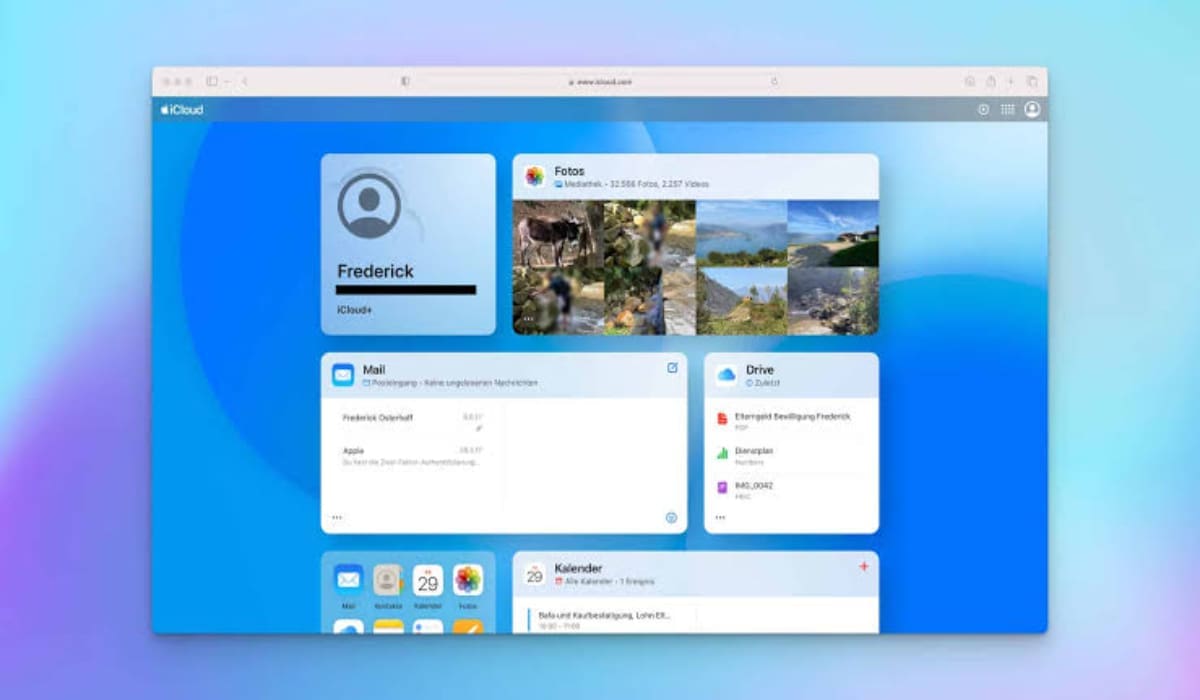Launch Mail from the app icon grid
This screenshot has width=1200, height=700.
pos(348,580)
